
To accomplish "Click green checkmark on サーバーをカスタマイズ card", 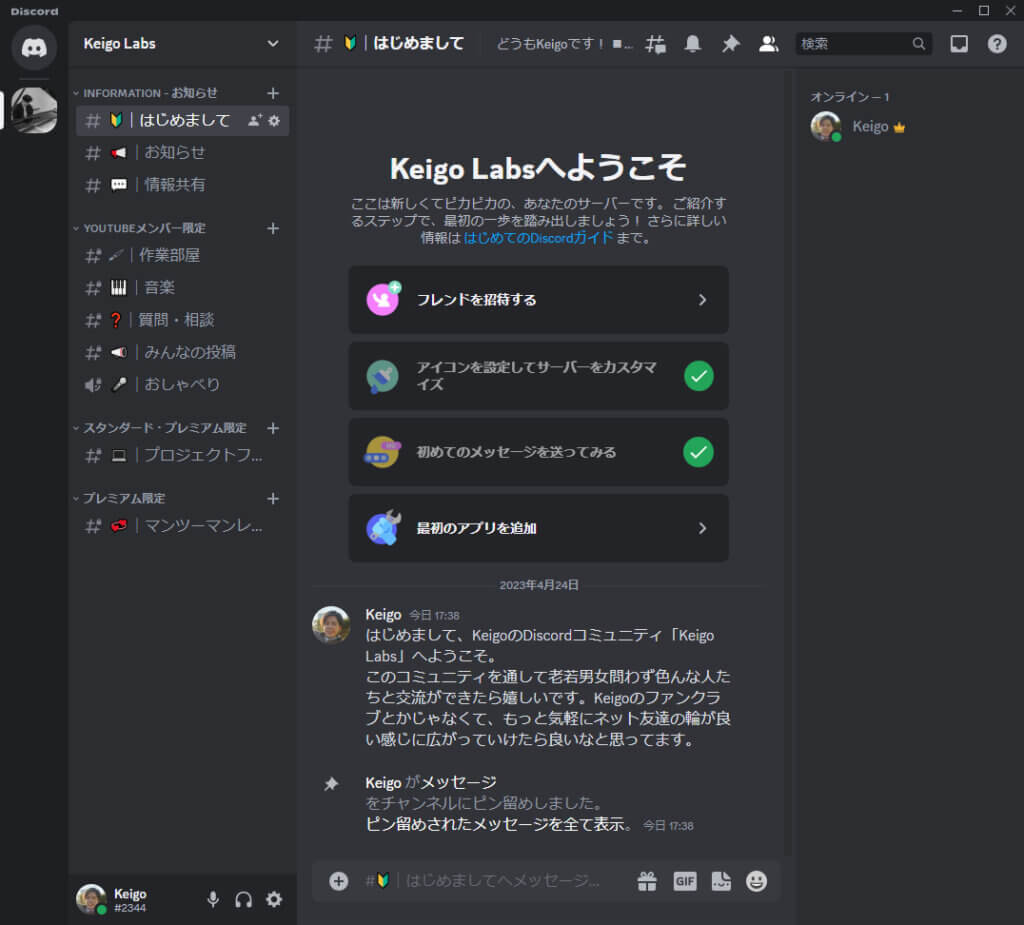I will [698, 376].
